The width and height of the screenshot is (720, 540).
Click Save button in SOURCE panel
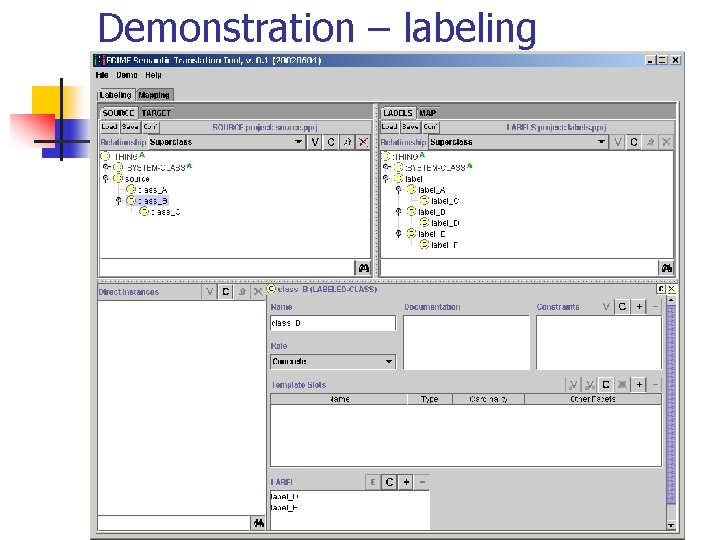point(130,127)
